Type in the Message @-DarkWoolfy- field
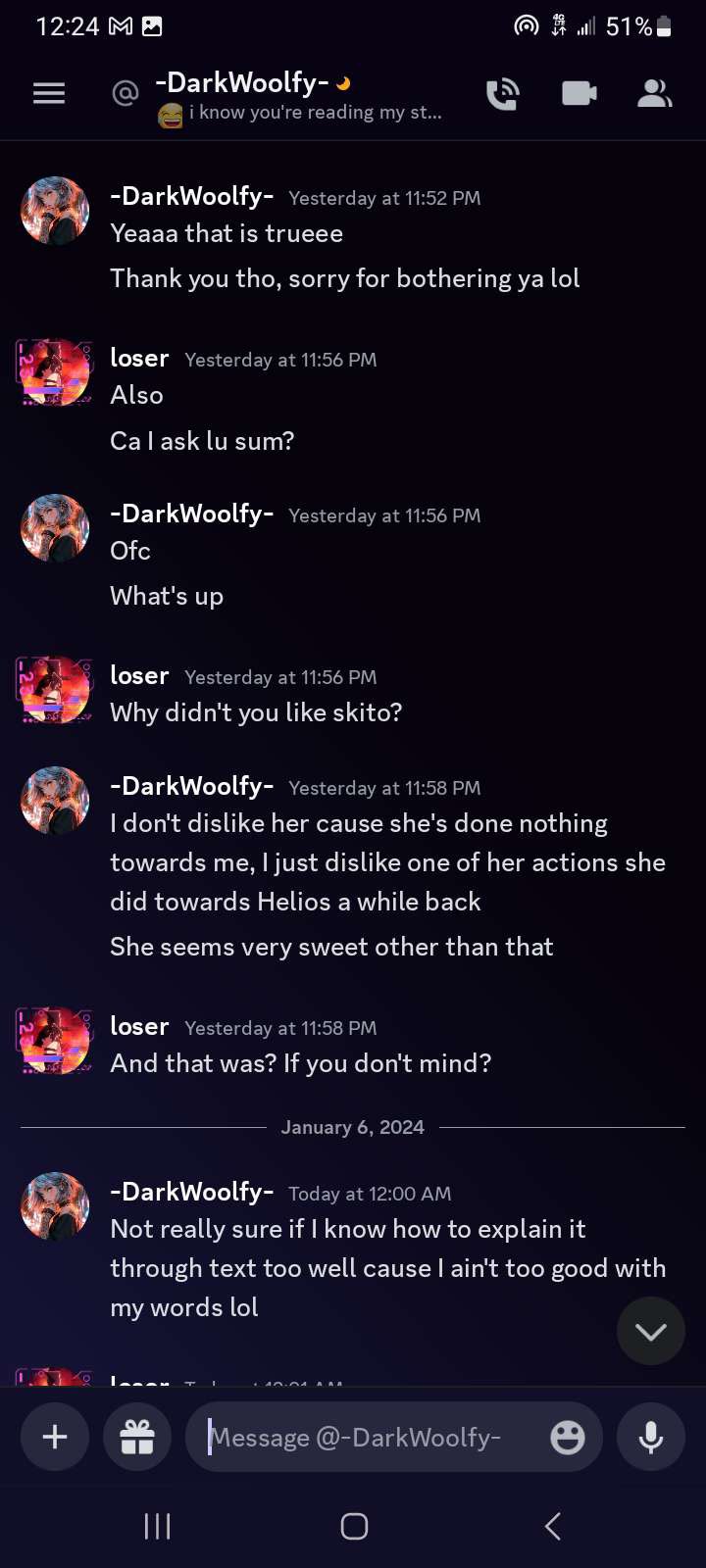Viewport: 706px width, 1568px height. [x=373, y=1437]
